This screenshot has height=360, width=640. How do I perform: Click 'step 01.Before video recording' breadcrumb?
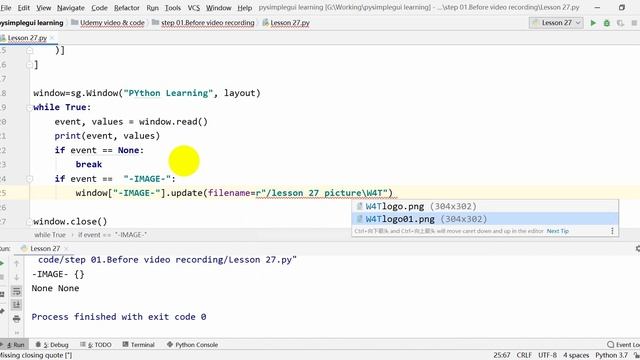pyautogui.click(x=207, y=23)
